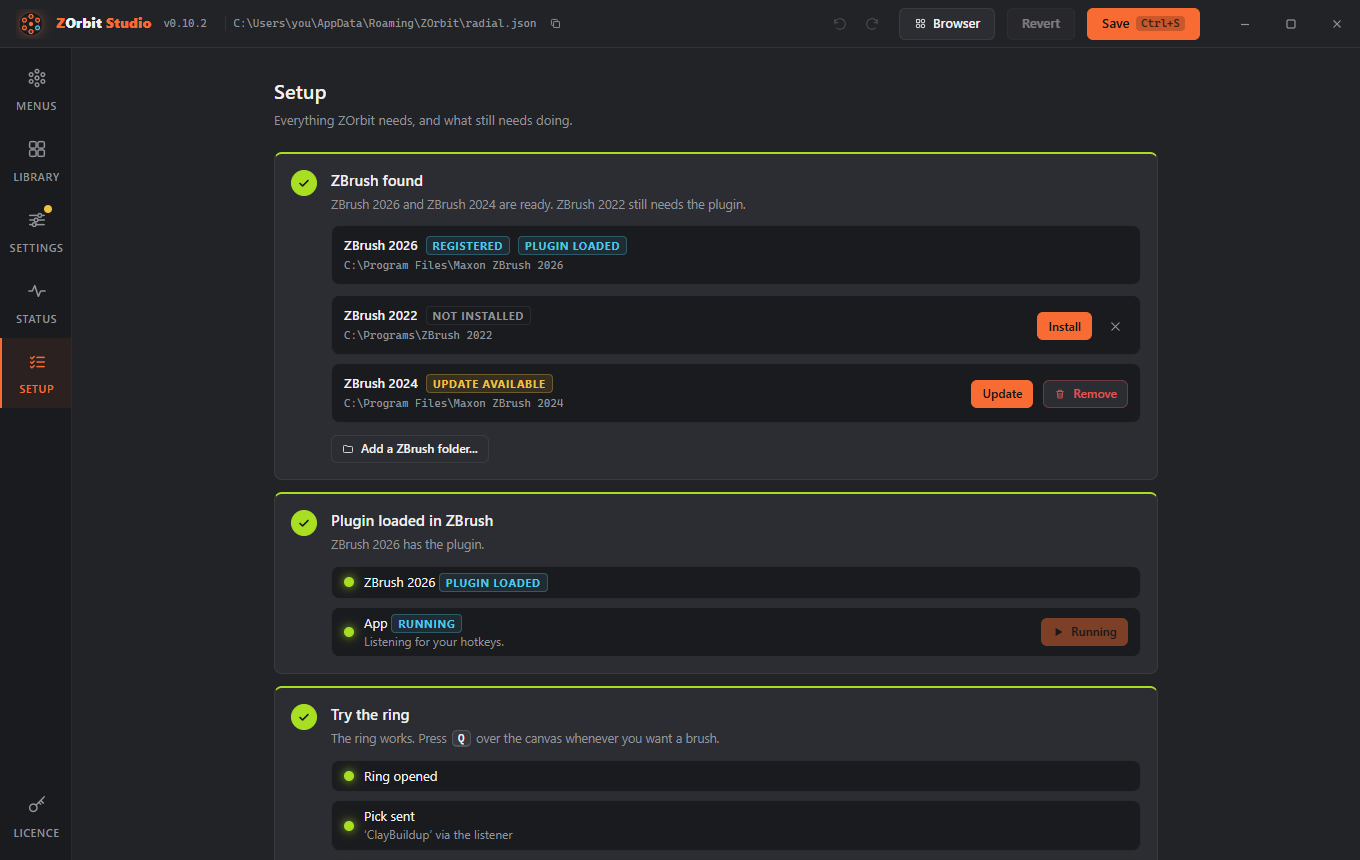Click the ZBrush found green checkmark
Screen dimensions: 1360x860
[304, 183]
